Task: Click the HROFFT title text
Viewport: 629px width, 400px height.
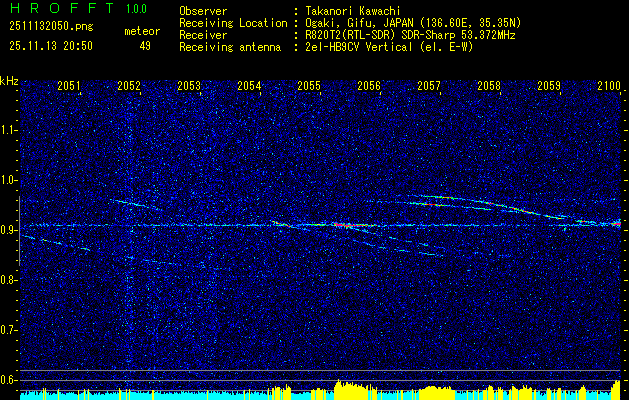Action: point(62,8)
